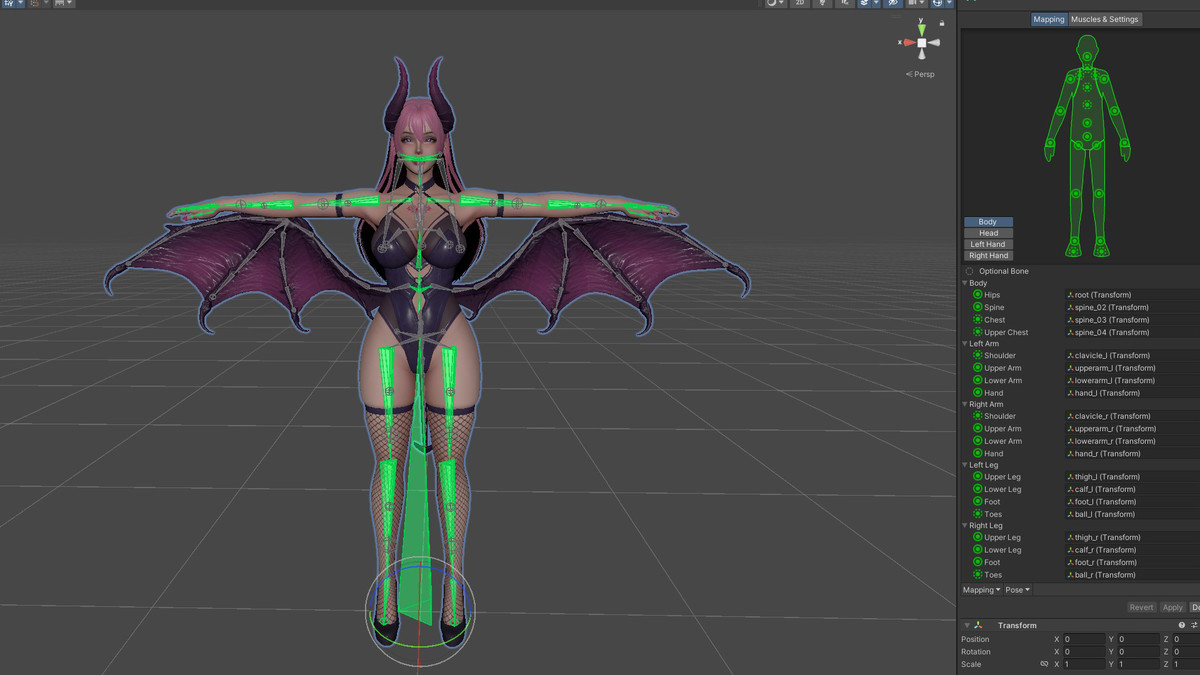Screen dimensions: 1200x675
Task: Switch to Muscles & Settings tab
Action: [x=1104, y=19]
